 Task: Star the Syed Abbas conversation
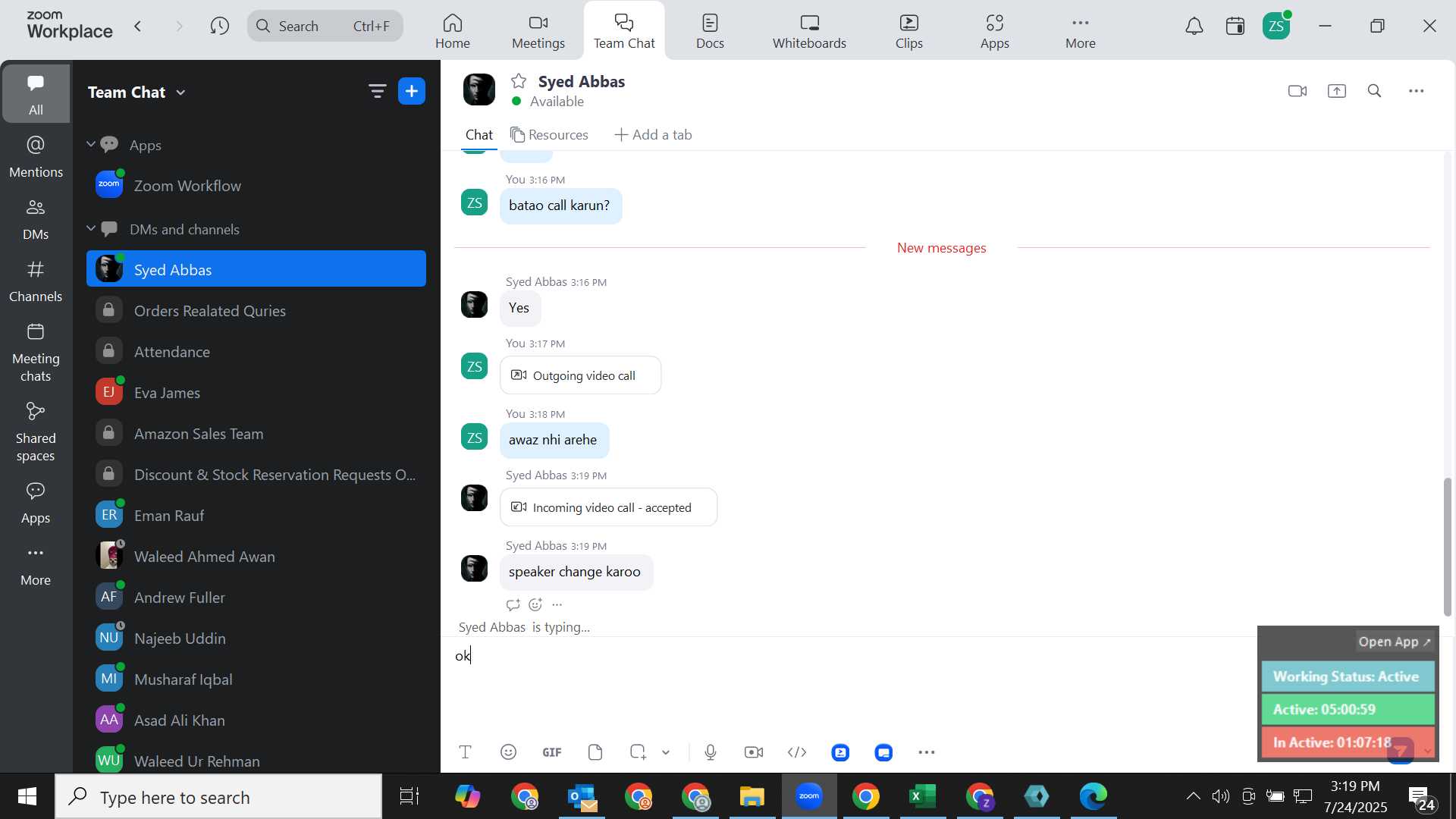point(519,81)
